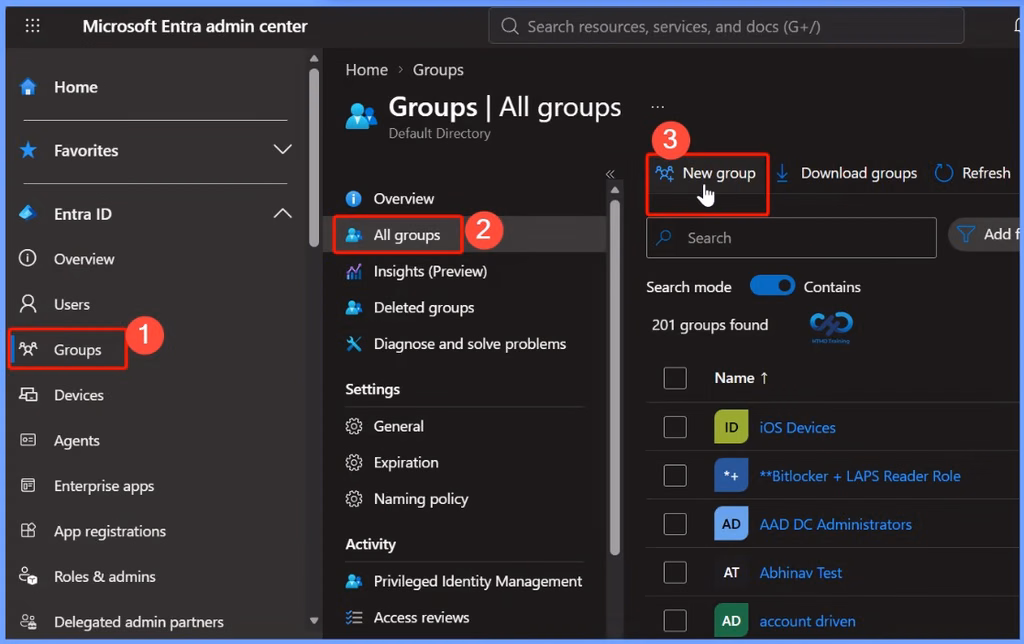The width and height of the screenshot is (1024, 644).
Task: Click the Deleted groups icon
Action: [353, 307]
